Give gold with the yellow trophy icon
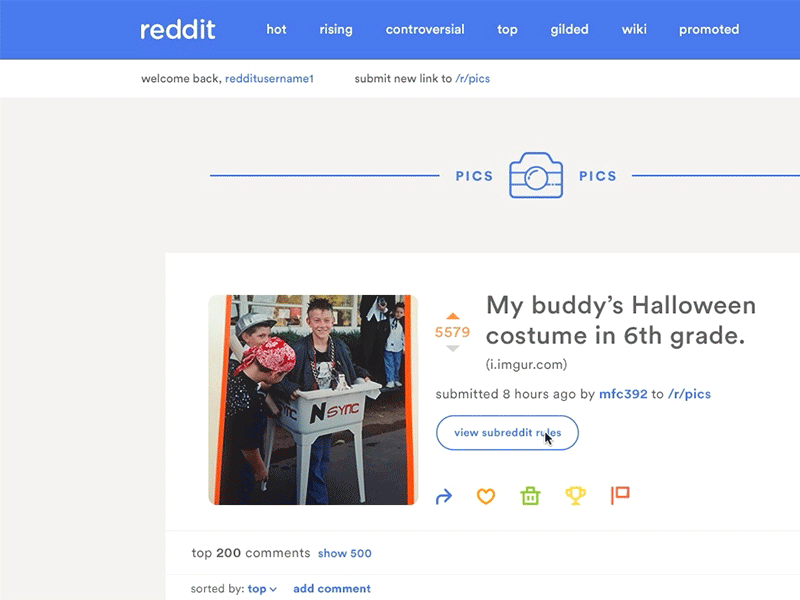 click(576, 495)
